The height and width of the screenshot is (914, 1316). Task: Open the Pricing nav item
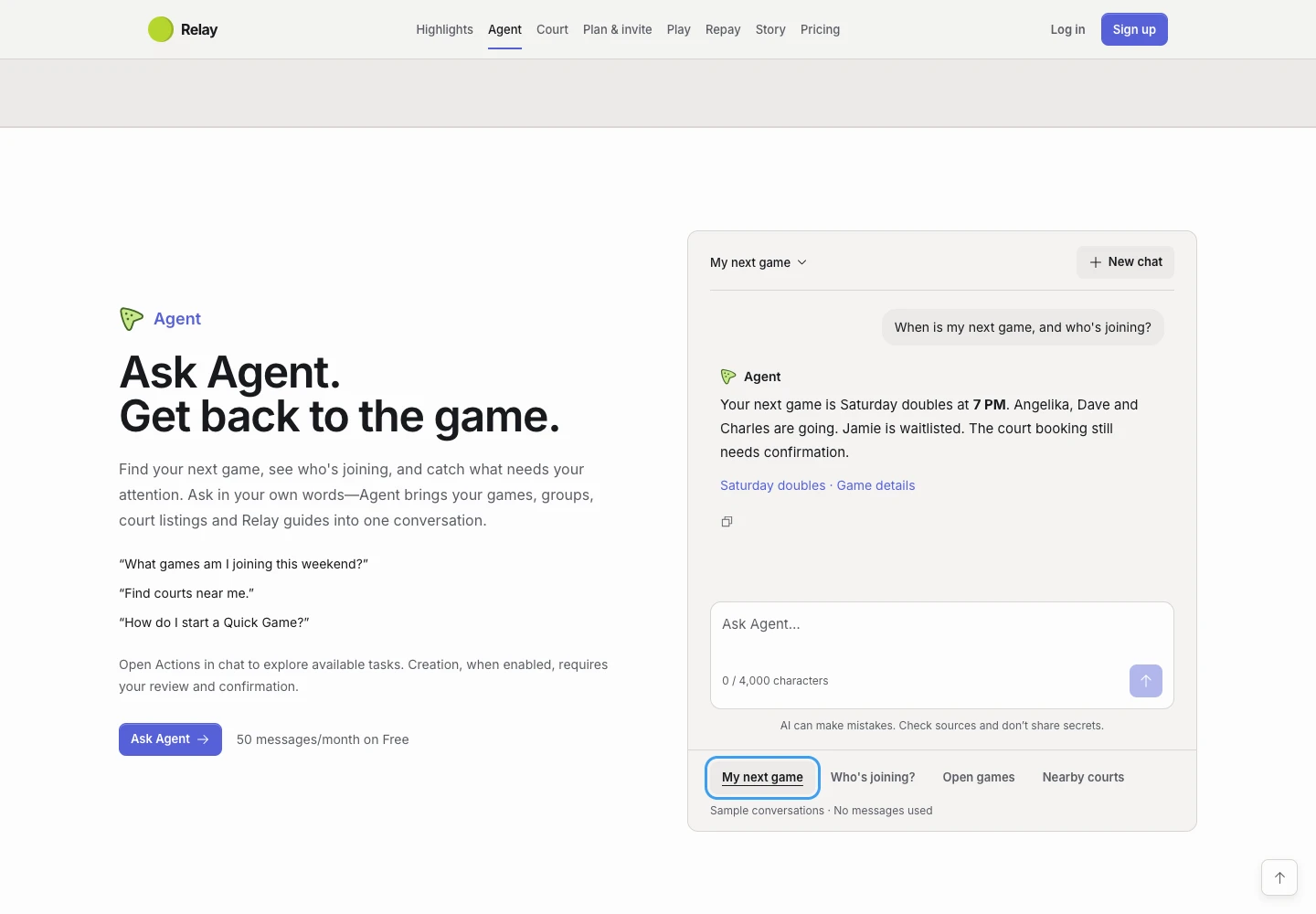click(x=820, y=29)
